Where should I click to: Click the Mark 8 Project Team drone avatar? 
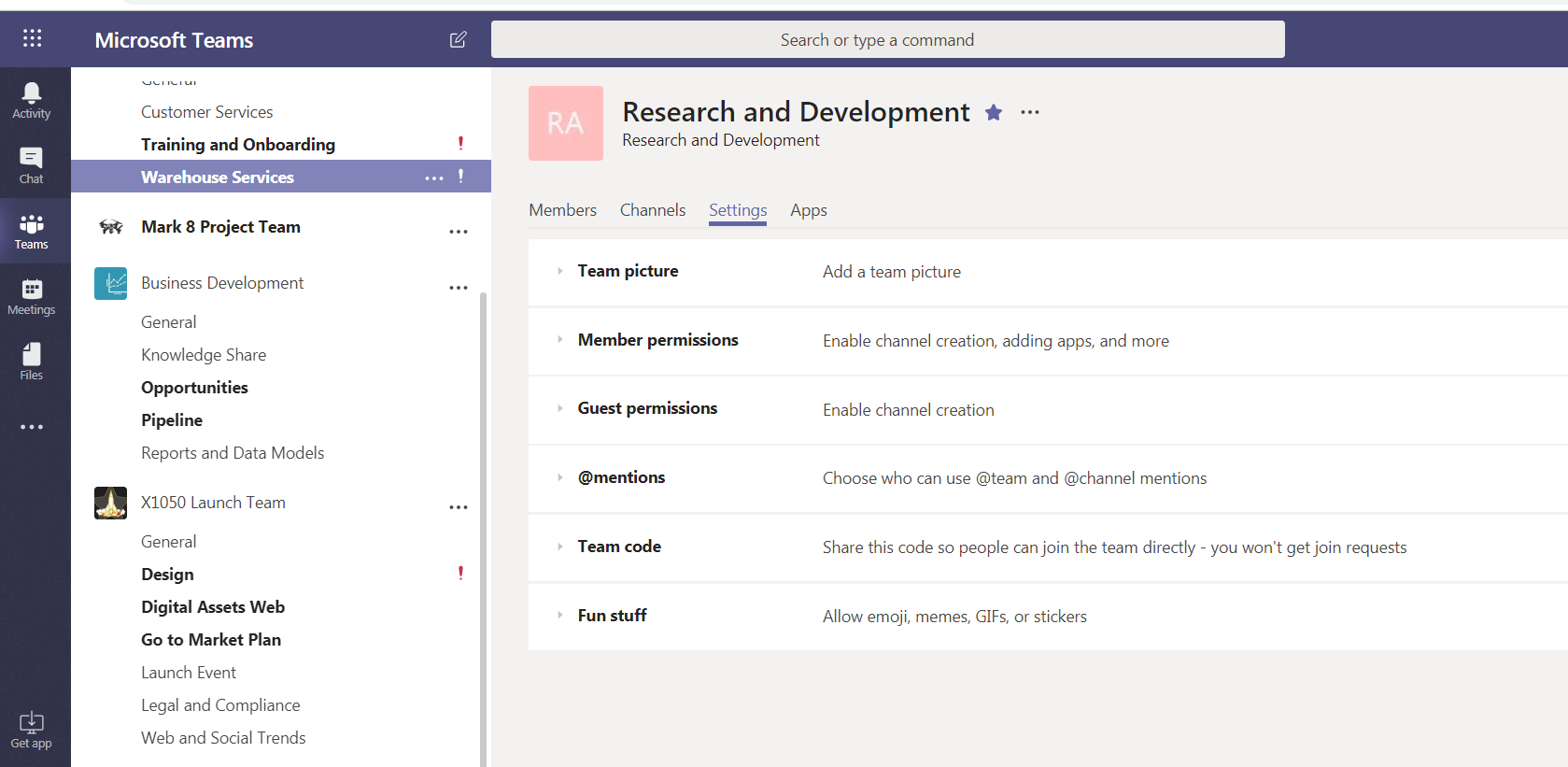click(x=111, y=227)
